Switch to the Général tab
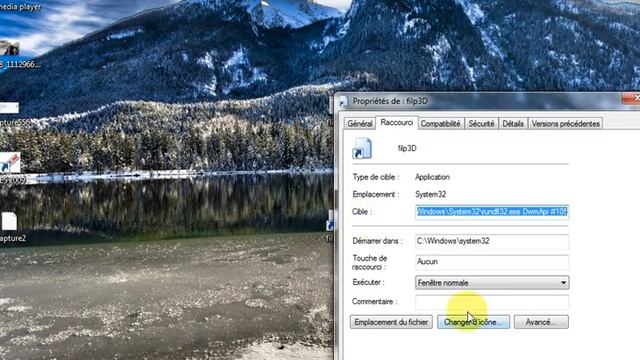This screenshot has width=640, height=360. coord(360,124)
